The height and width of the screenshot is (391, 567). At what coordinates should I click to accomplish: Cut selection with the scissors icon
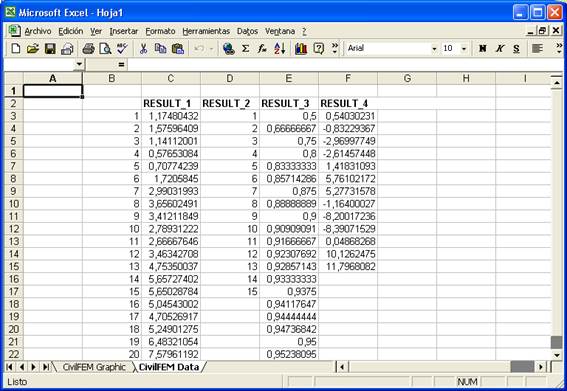(143, 48)
